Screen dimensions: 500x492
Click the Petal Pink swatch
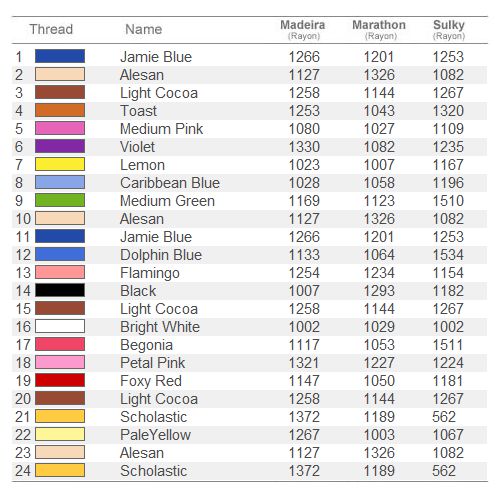tap(60, 362)
